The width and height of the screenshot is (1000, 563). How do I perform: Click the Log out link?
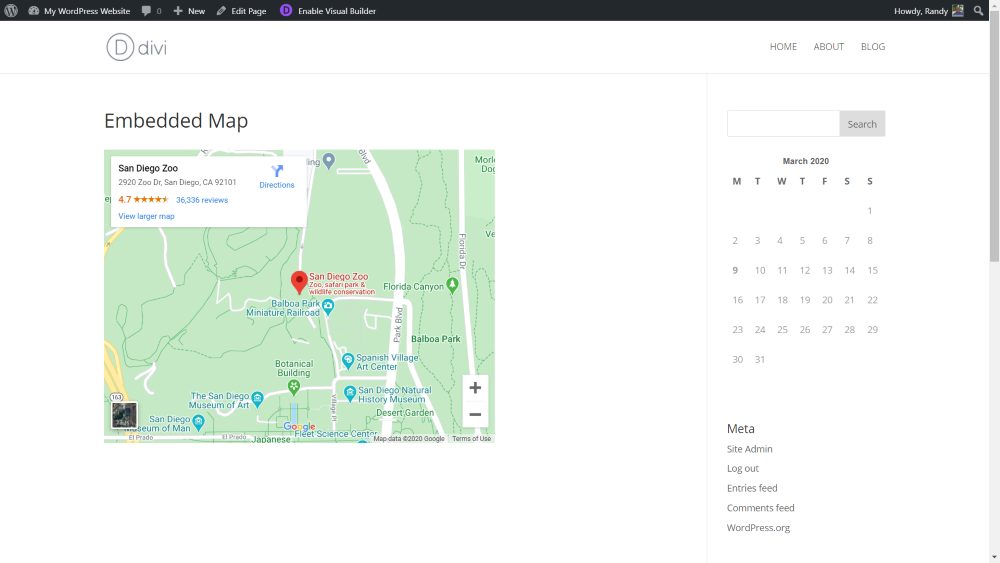(x=742, y=469)
